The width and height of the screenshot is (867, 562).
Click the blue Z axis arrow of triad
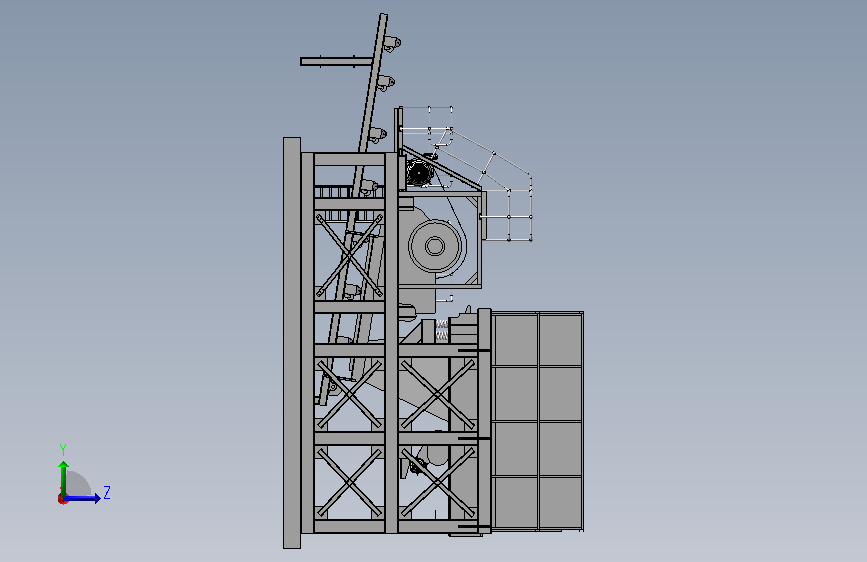pyautogui.click(x=83, y=498)
